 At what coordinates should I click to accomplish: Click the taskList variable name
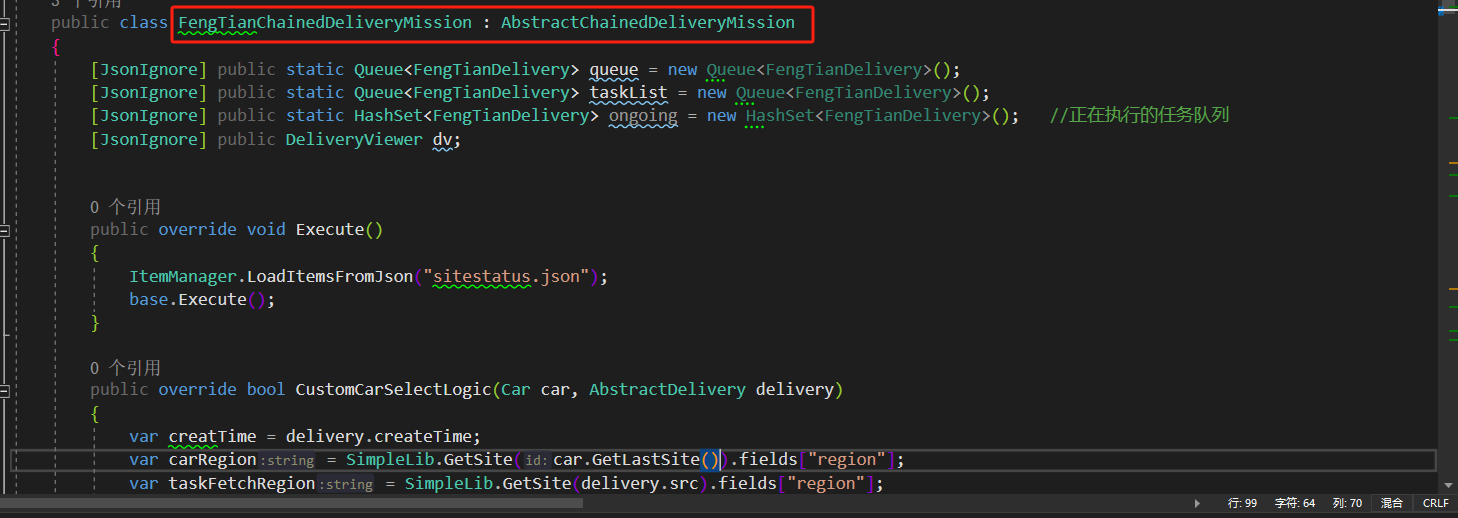[x=628, y=93]
